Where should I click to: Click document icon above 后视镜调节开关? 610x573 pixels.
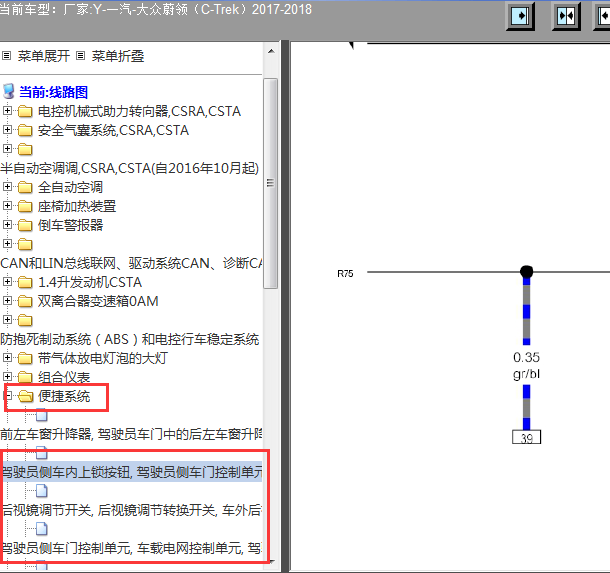click(x=42, y=491)
